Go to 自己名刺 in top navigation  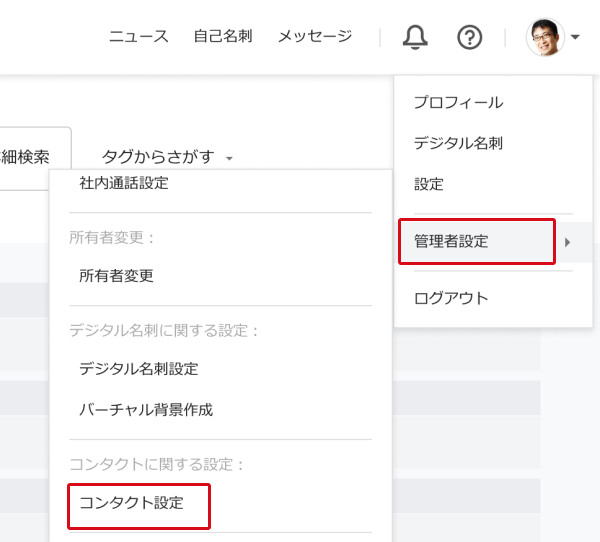223,37
